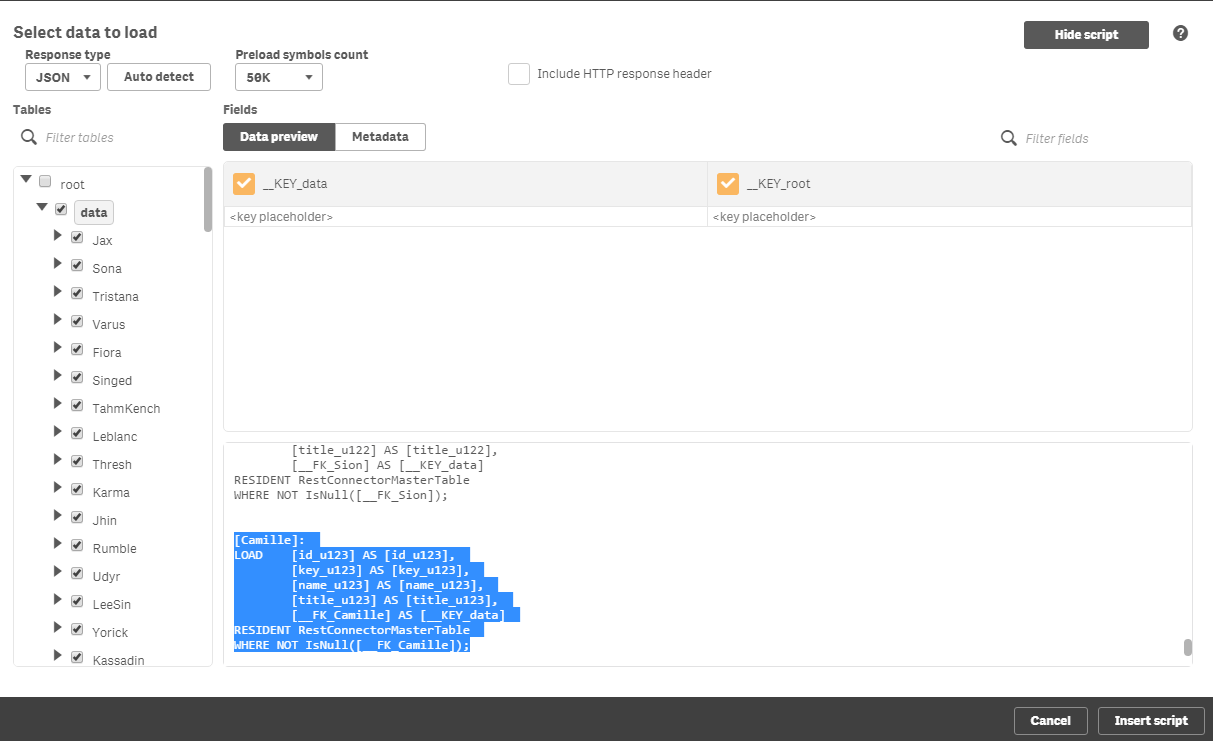1213x741 pixels.
Task: Click the __KEY_root column header text
Action: (779, 184)
